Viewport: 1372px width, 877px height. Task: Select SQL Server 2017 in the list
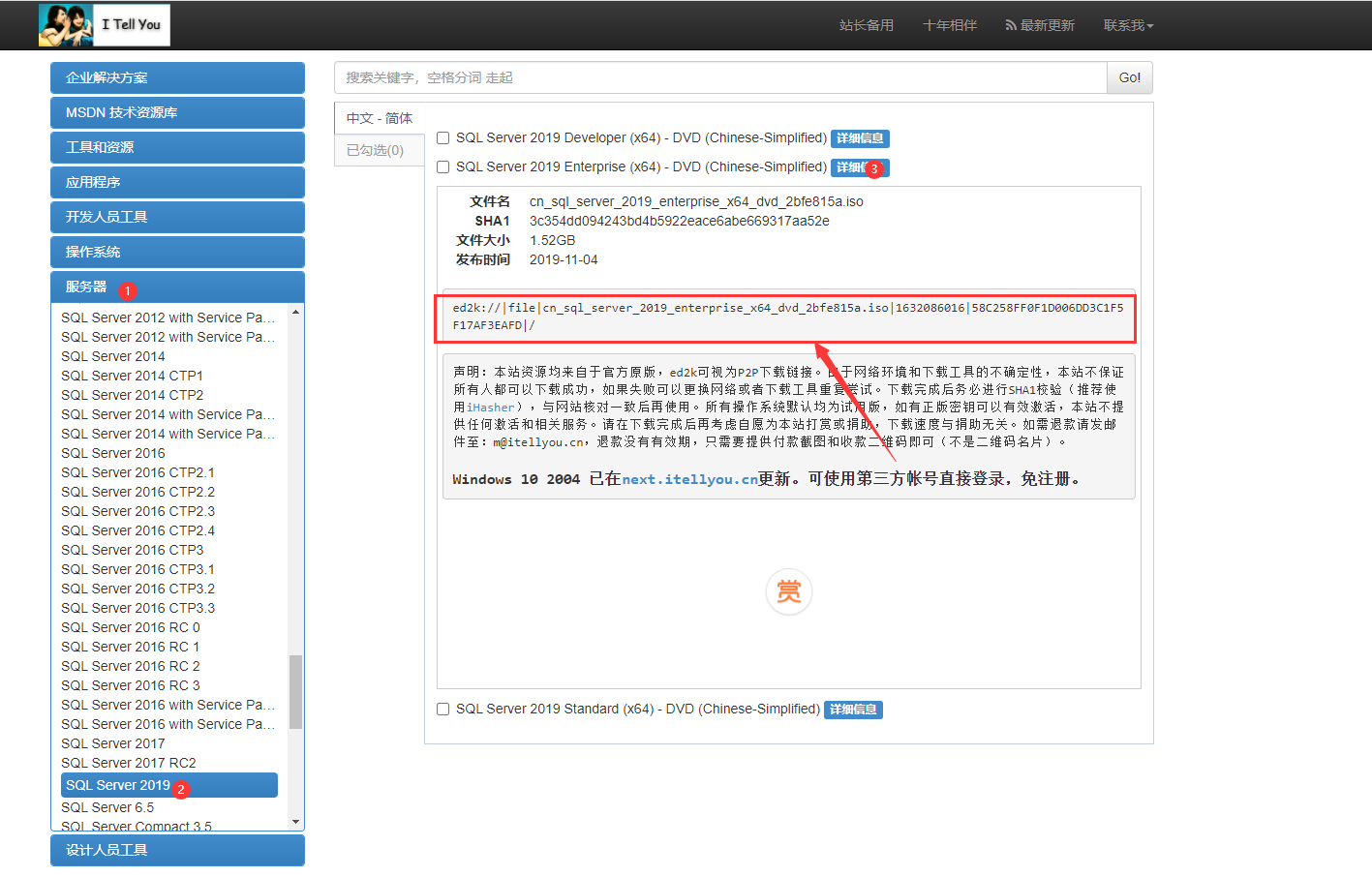113,743
